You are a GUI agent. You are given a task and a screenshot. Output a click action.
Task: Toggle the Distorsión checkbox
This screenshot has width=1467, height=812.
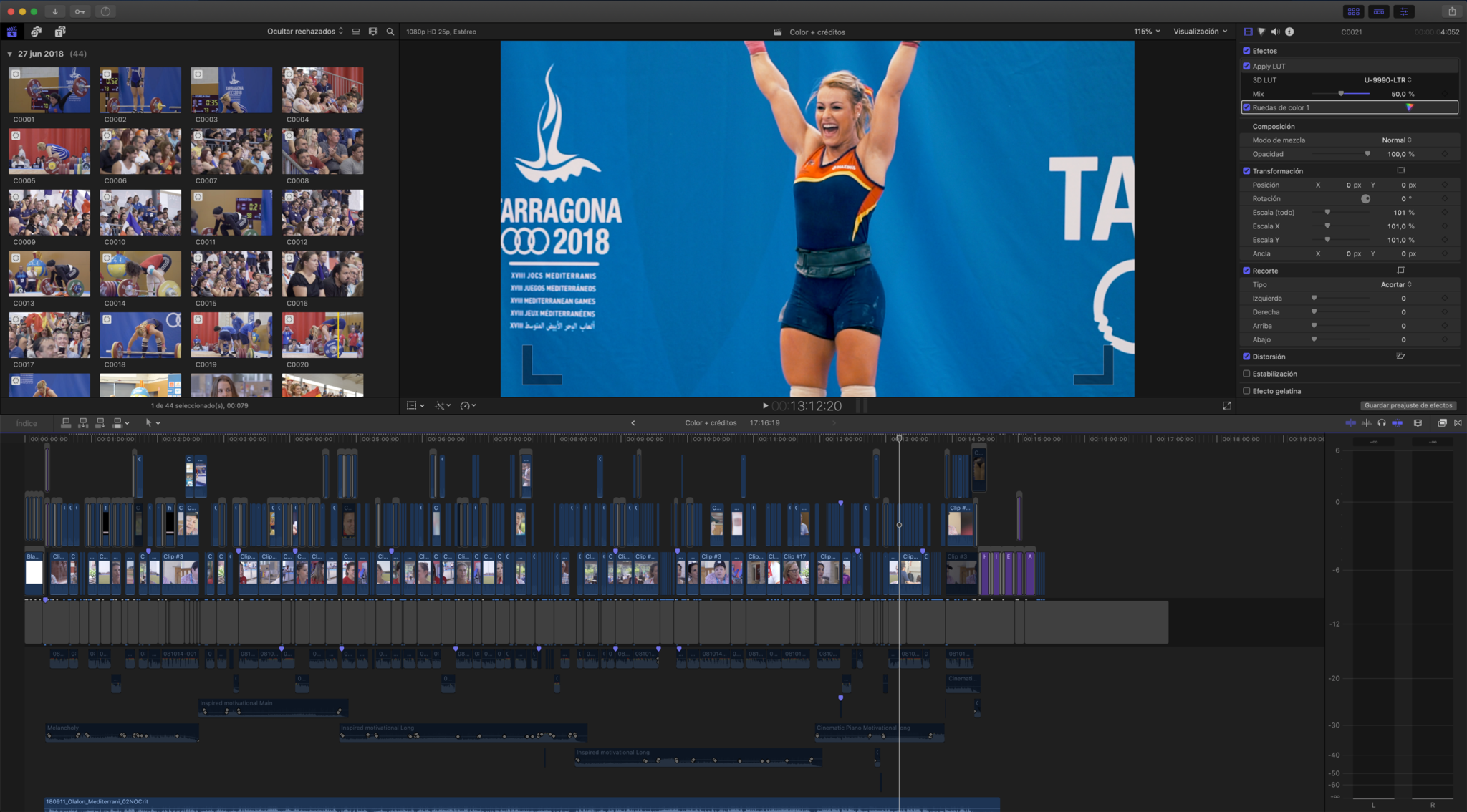click(x=1246, y=357)
